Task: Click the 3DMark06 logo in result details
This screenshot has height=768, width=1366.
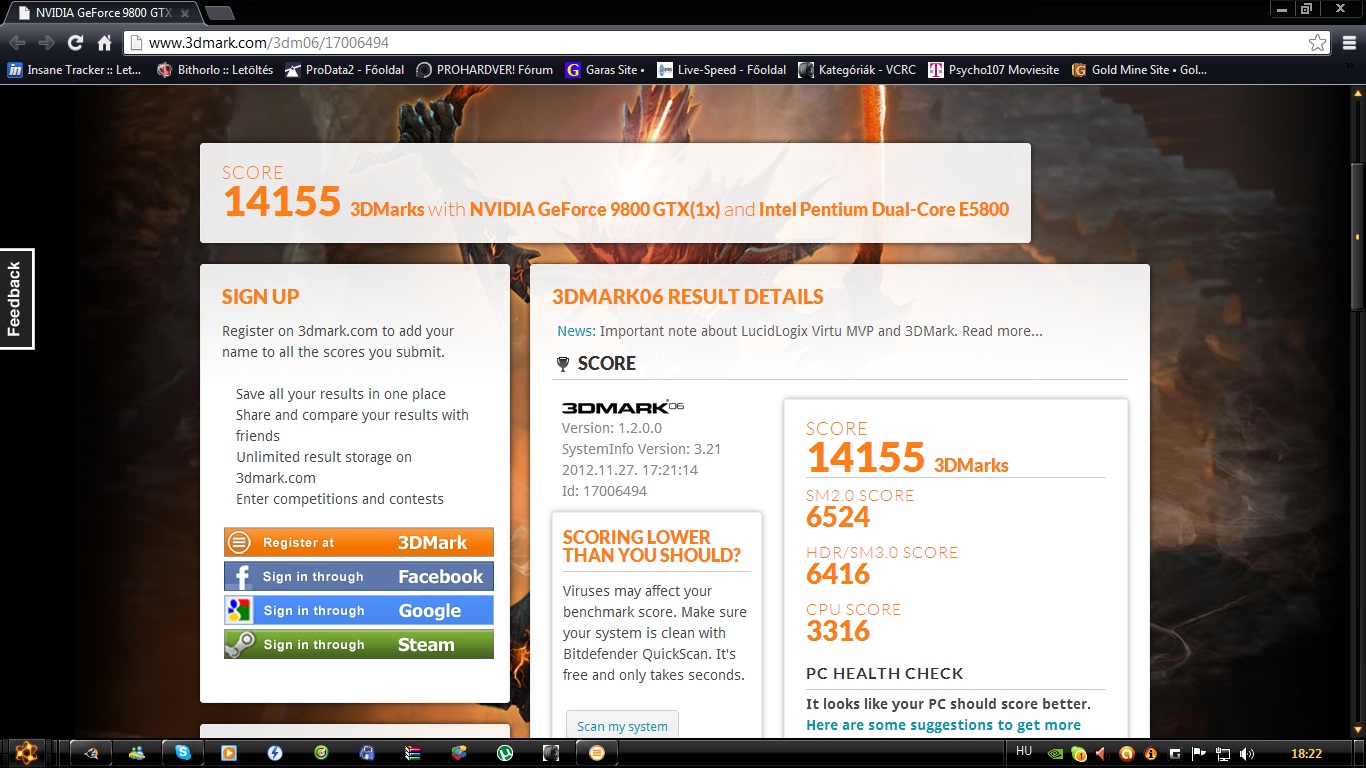Action: [622, 407]
